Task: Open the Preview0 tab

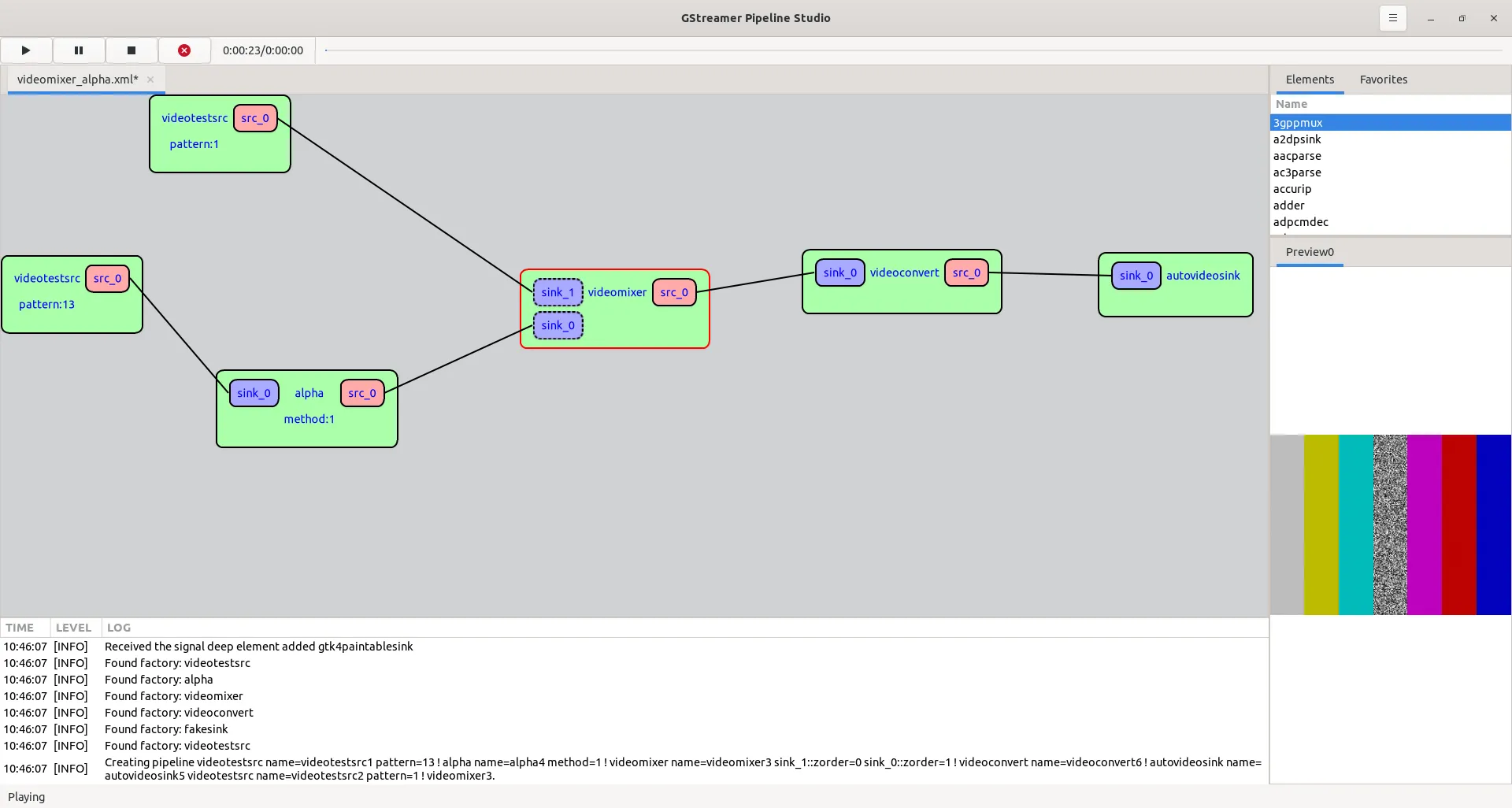Action: [1310, 252]
